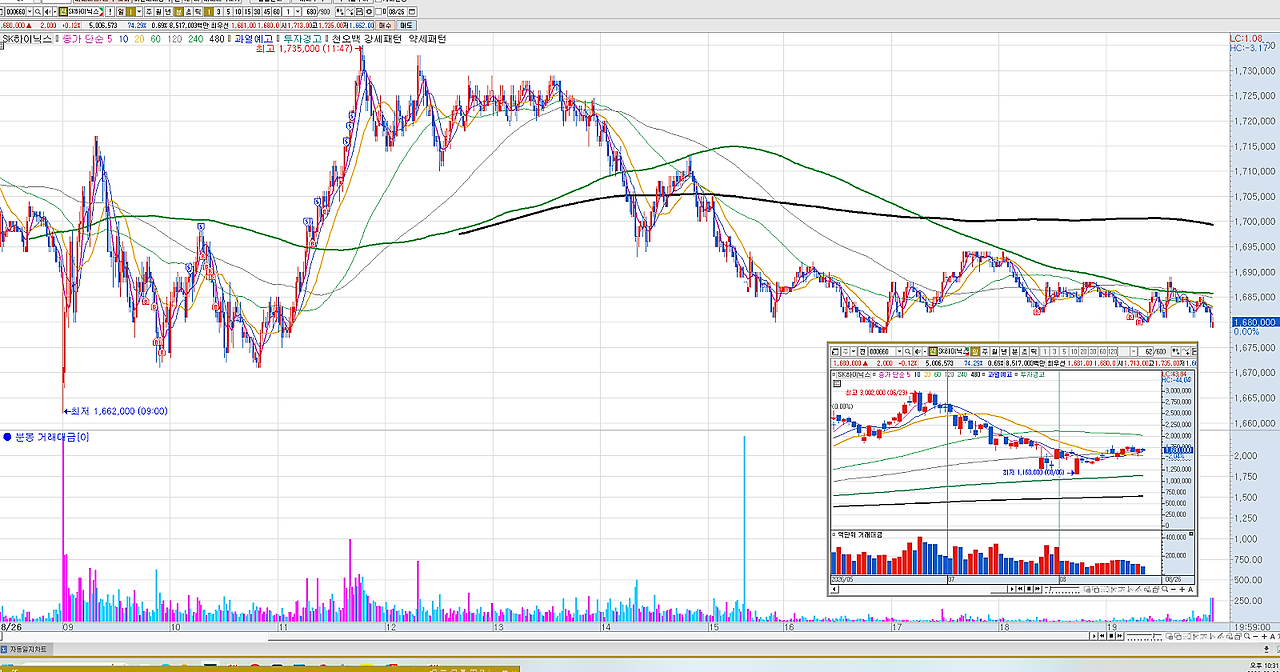Viewport: 1280px width, 672px height.
Task: Click main chart scroll-right arrow
Action: (x=1094, y=636)
